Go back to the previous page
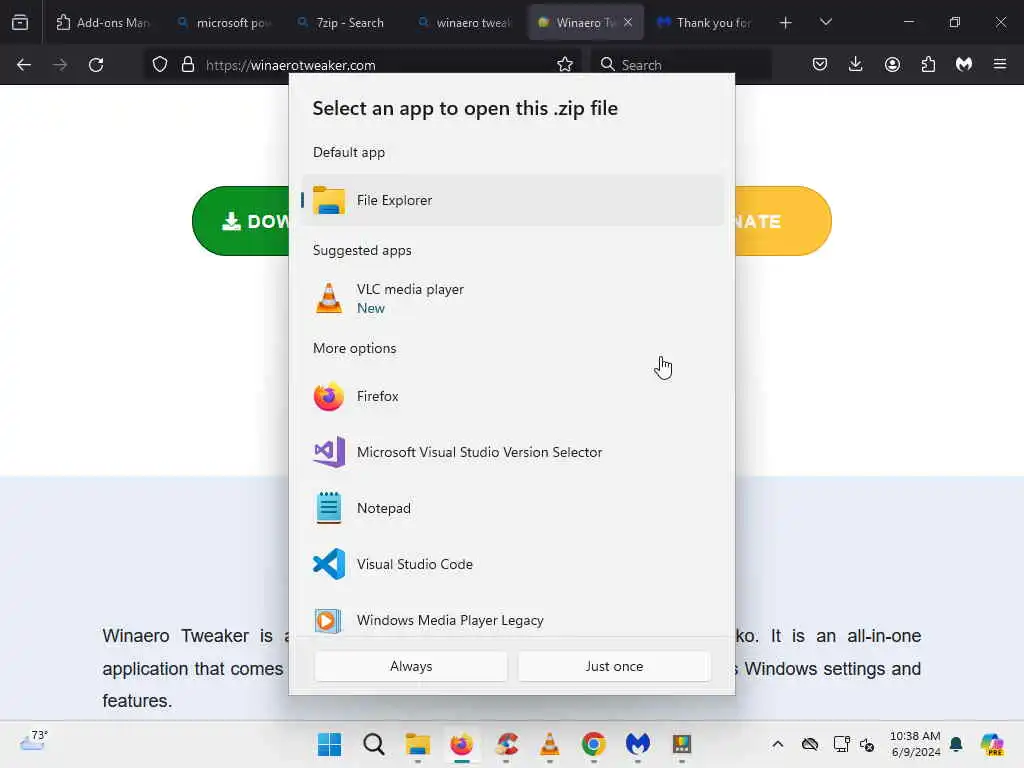 tap(24, 65)
